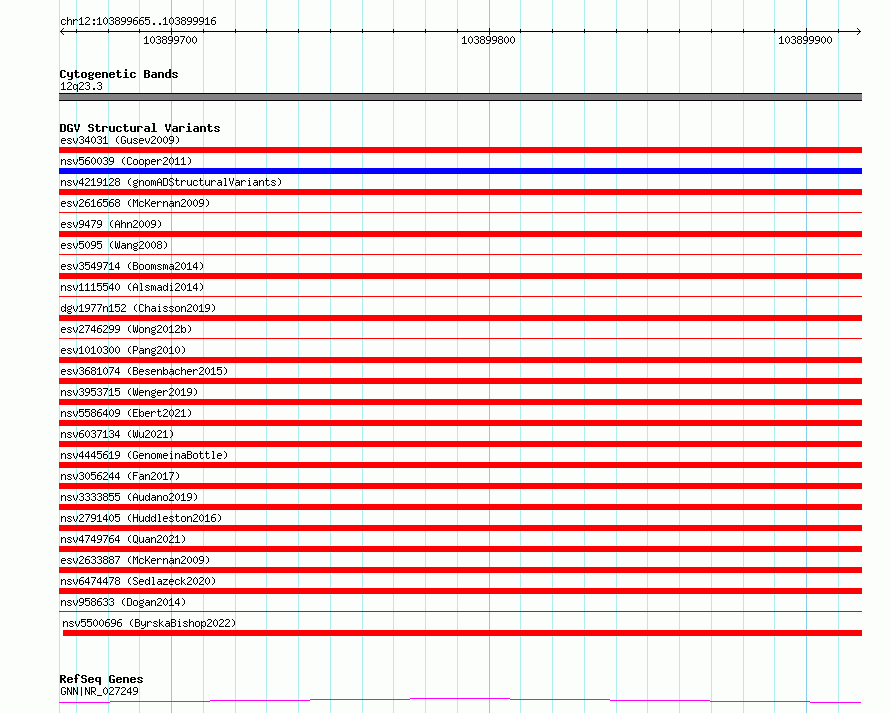890x713 pixels.
Task: Click variant esv34031 (Gusev2009)
Action: [x=120, y=140]
